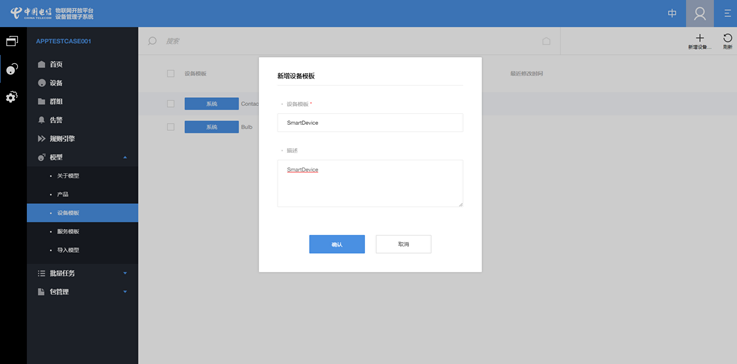
Task: Click the search magnifier icon
Action: (152, 41)
